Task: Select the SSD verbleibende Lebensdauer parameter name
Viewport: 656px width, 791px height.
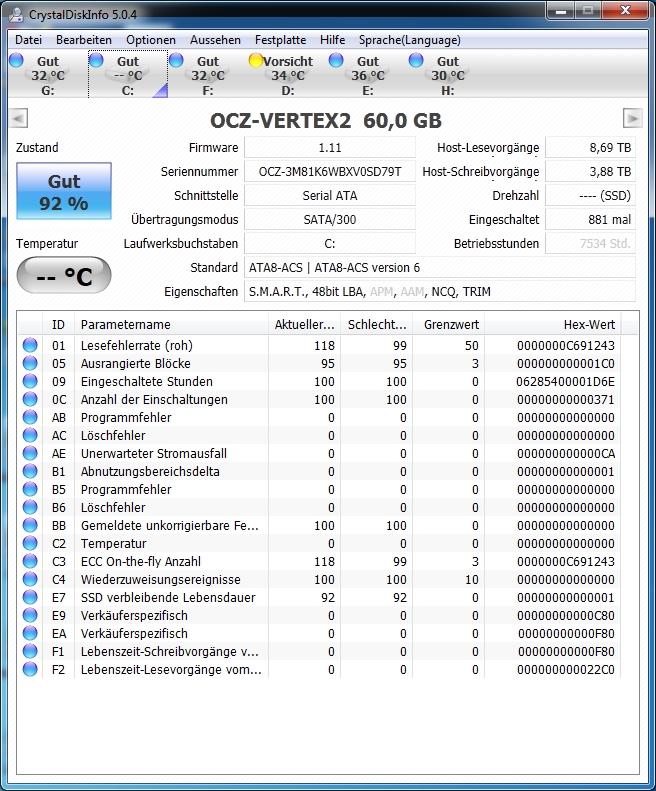Action: tap(168, 598)
